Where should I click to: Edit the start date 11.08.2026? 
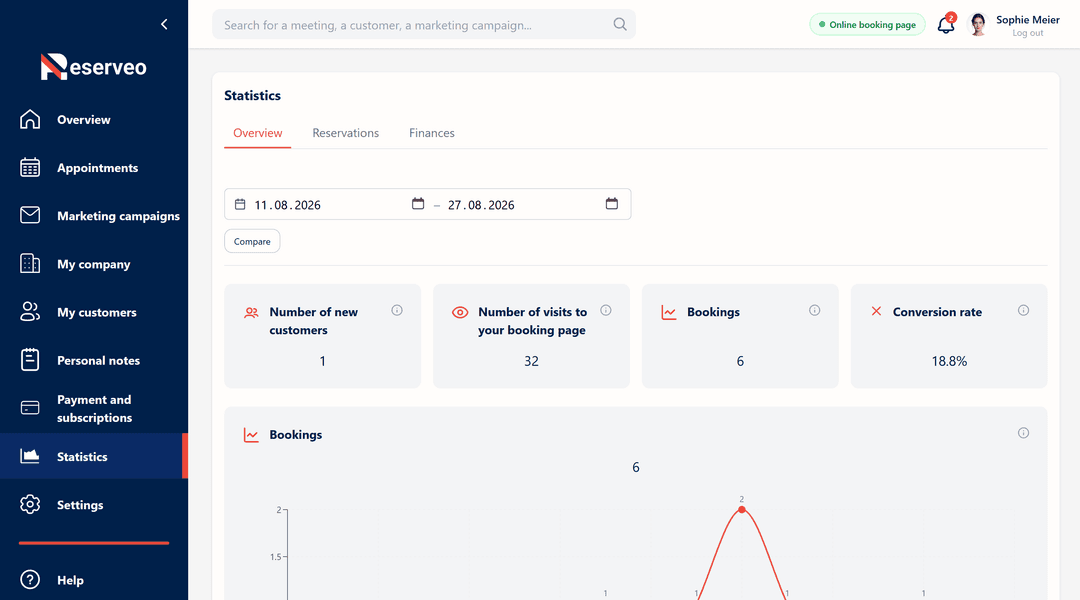click(287, 205)
